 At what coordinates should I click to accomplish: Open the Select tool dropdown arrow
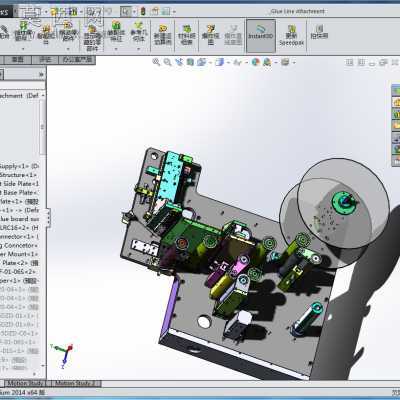tap(134, 12)
